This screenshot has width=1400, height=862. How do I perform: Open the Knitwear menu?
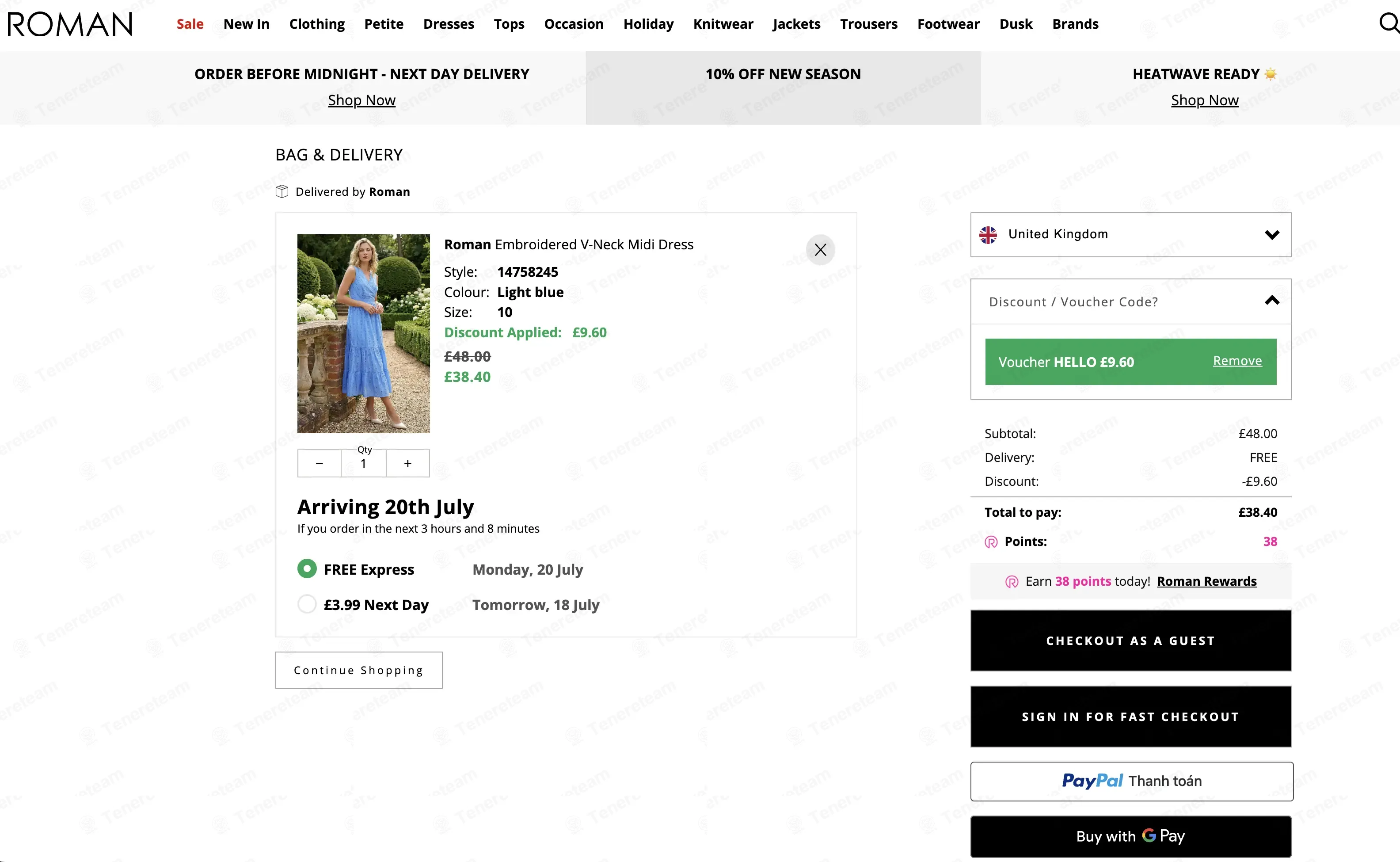(x=723, y=24)
